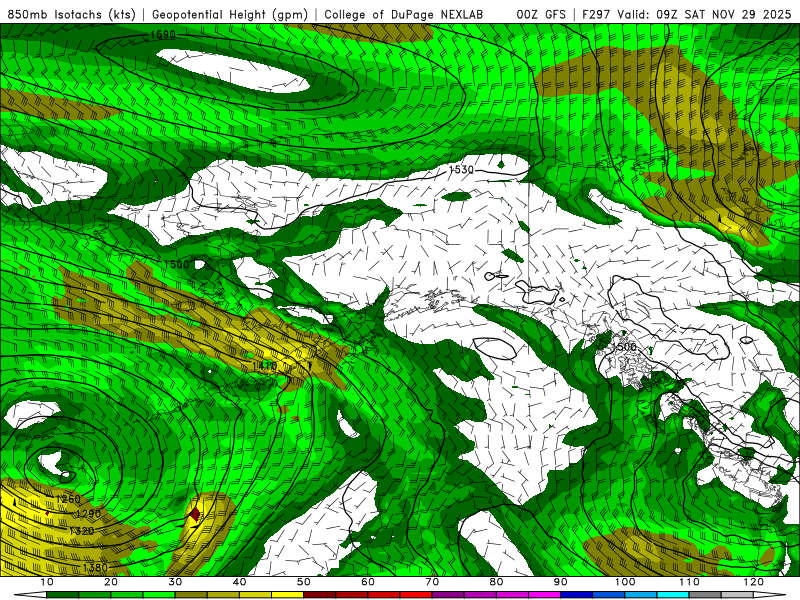The height and width of the screenshot is (600, 800).
Task: Pick the bright green 25-30 kt swatch
Action: click(159, 595)
